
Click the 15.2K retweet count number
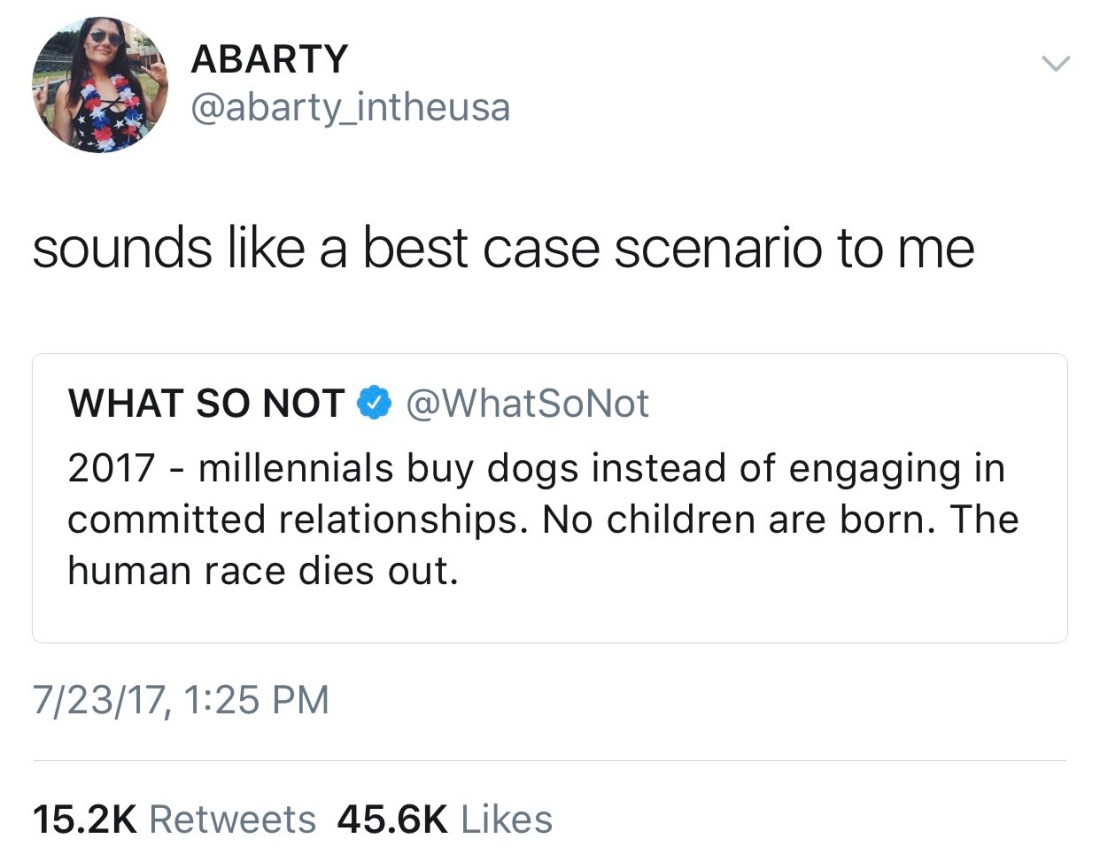point(85,820)
